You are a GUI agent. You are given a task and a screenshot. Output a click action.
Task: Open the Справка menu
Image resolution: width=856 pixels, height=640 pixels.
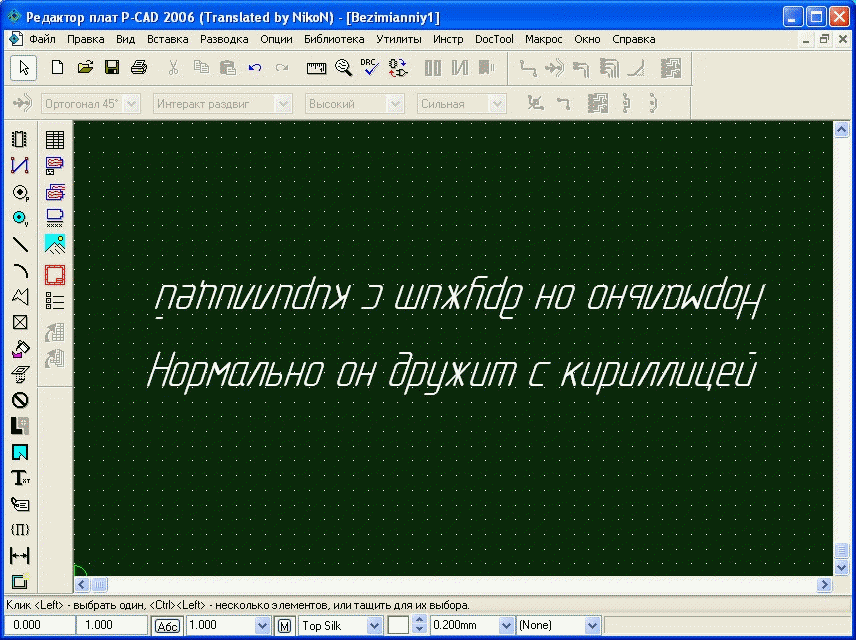coord(634,39)
